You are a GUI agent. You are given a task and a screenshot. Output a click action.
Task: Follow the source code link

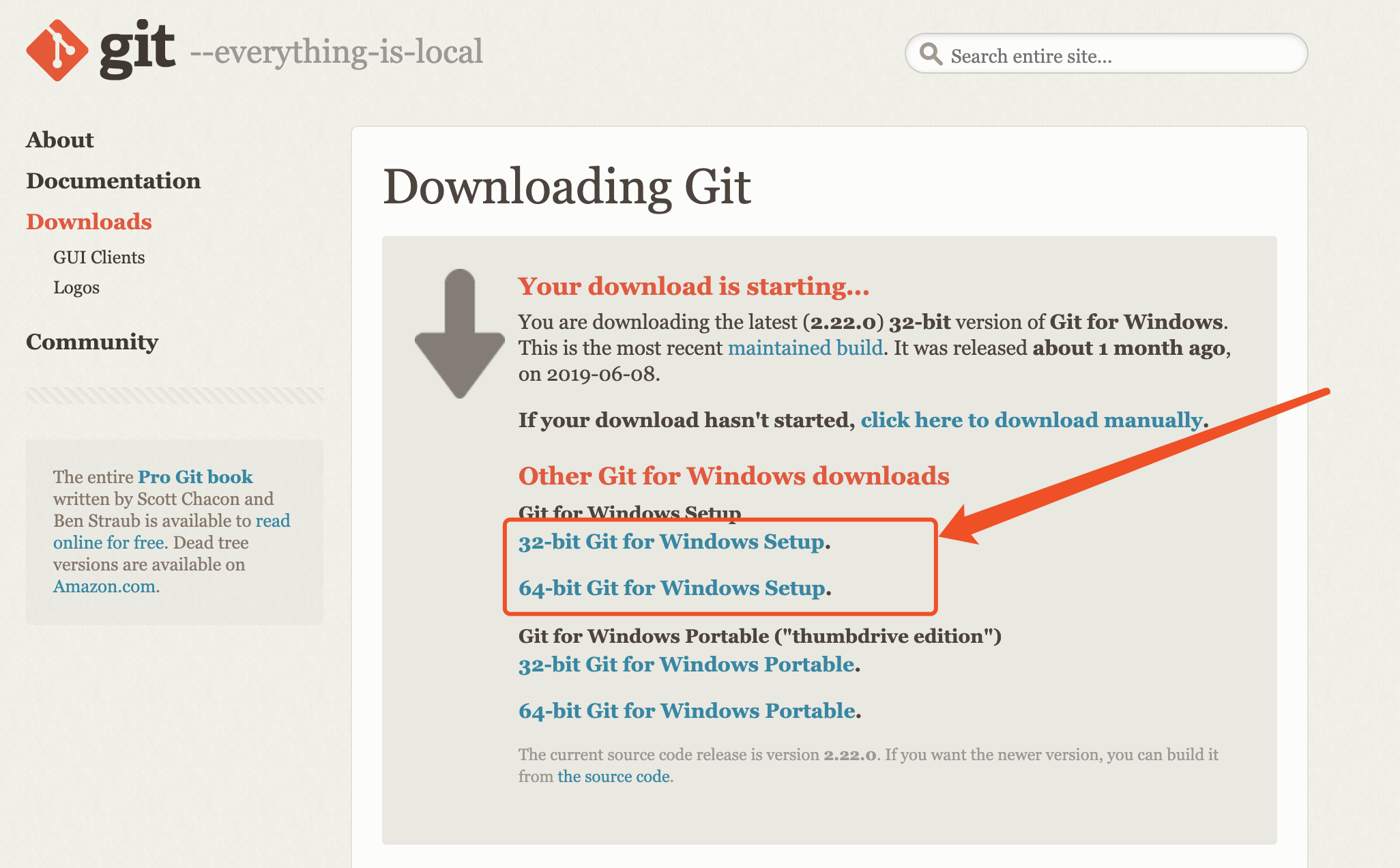tap(614, 777)
